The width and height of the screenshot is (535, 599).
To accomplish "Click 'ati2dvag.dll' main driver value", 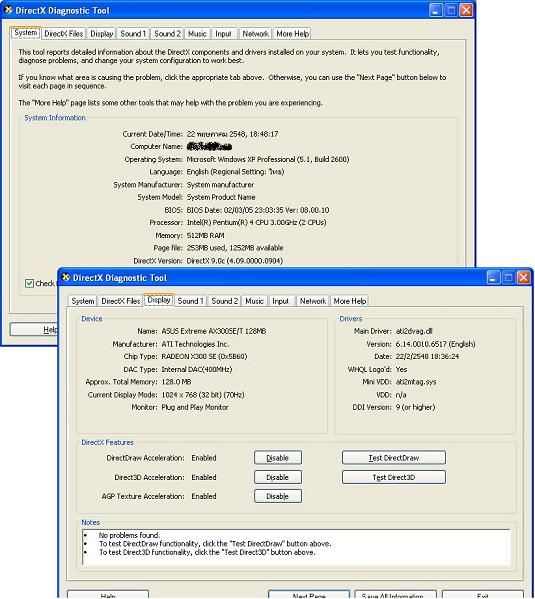I will [x=414, y=331].
